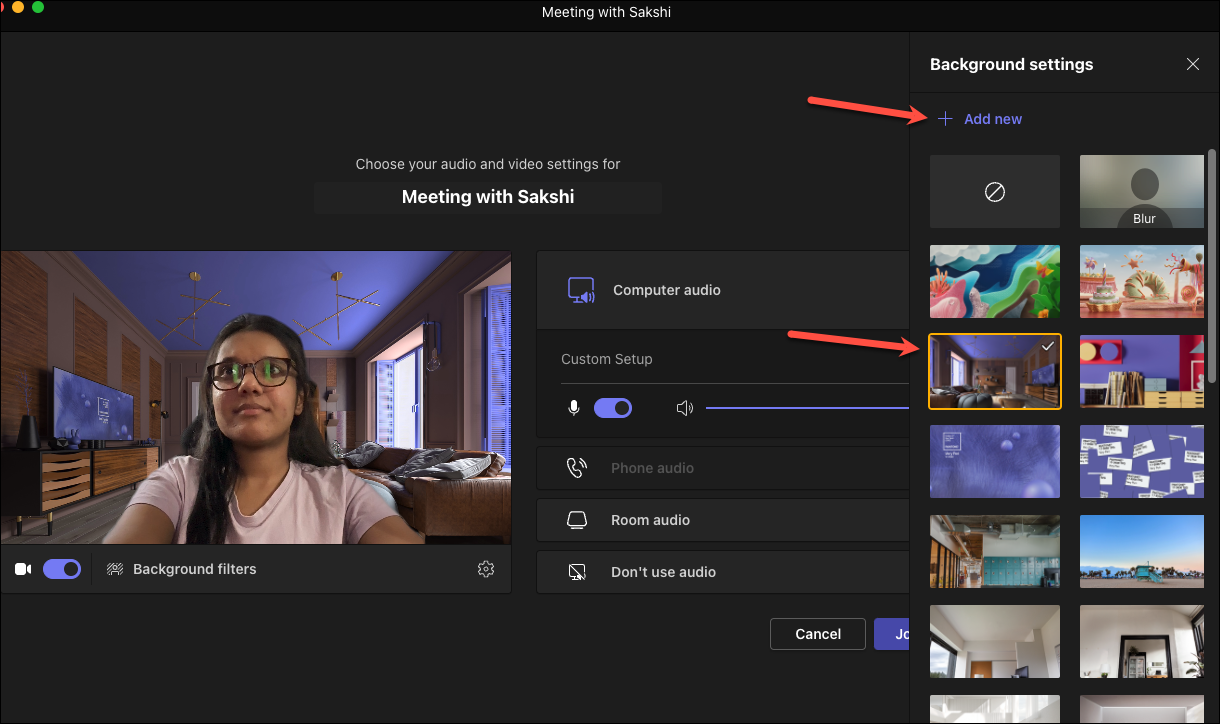Open device settings gear icon
1220x724 pixels.
pyautogui.click(x=486, y=569)
